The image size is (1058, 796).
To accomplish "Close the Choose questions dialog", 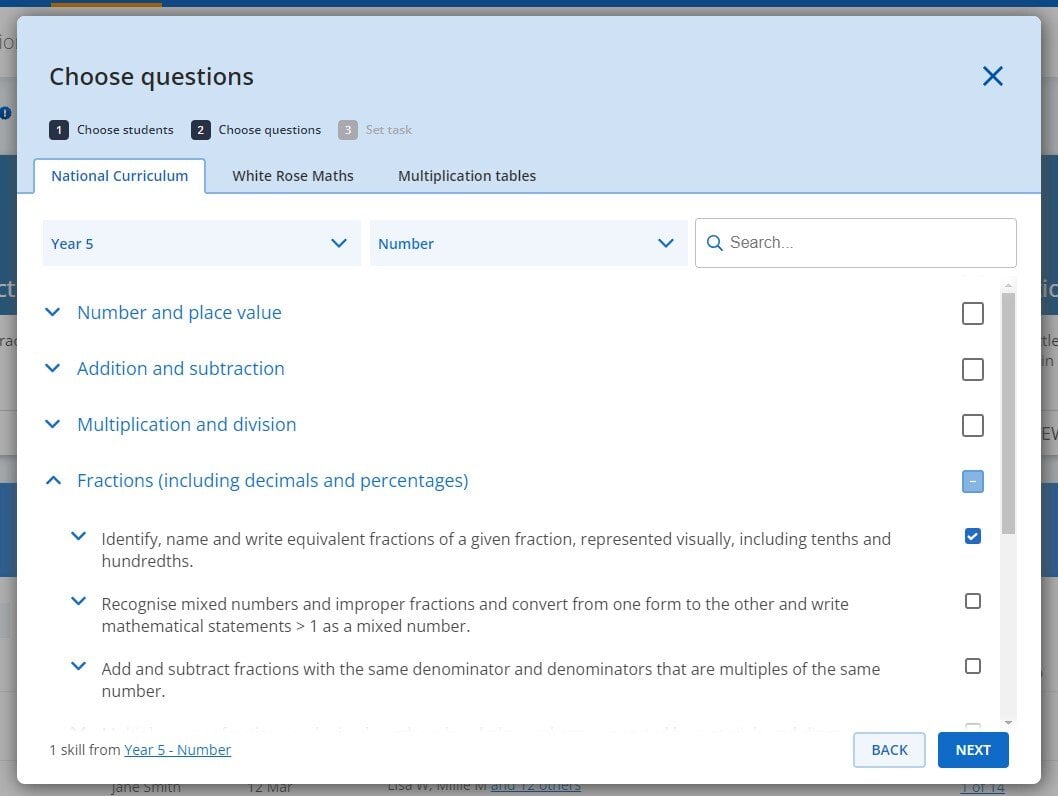I will [x=992, y=76].
